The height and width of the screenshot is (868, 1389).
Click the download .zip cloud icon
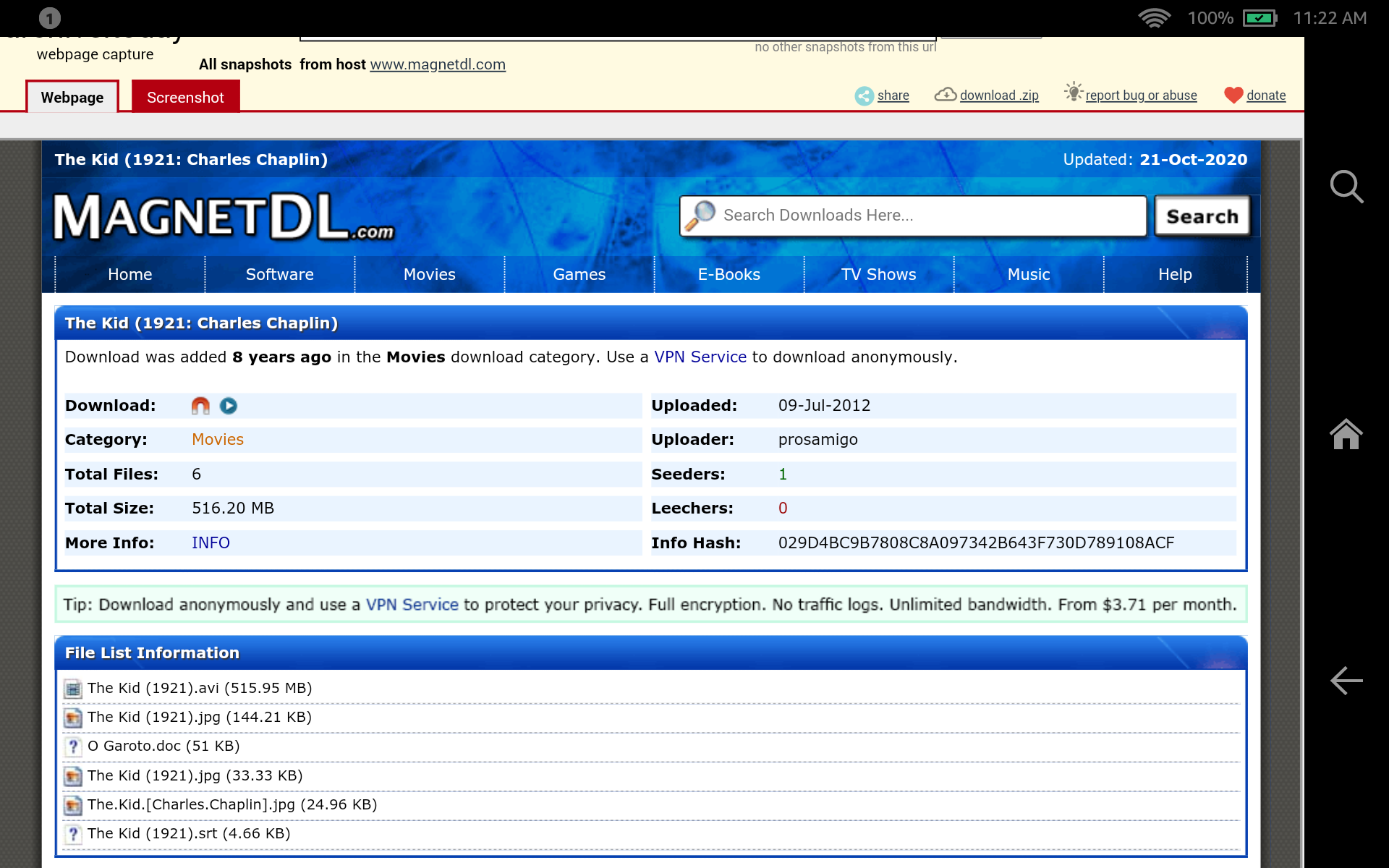945,95
